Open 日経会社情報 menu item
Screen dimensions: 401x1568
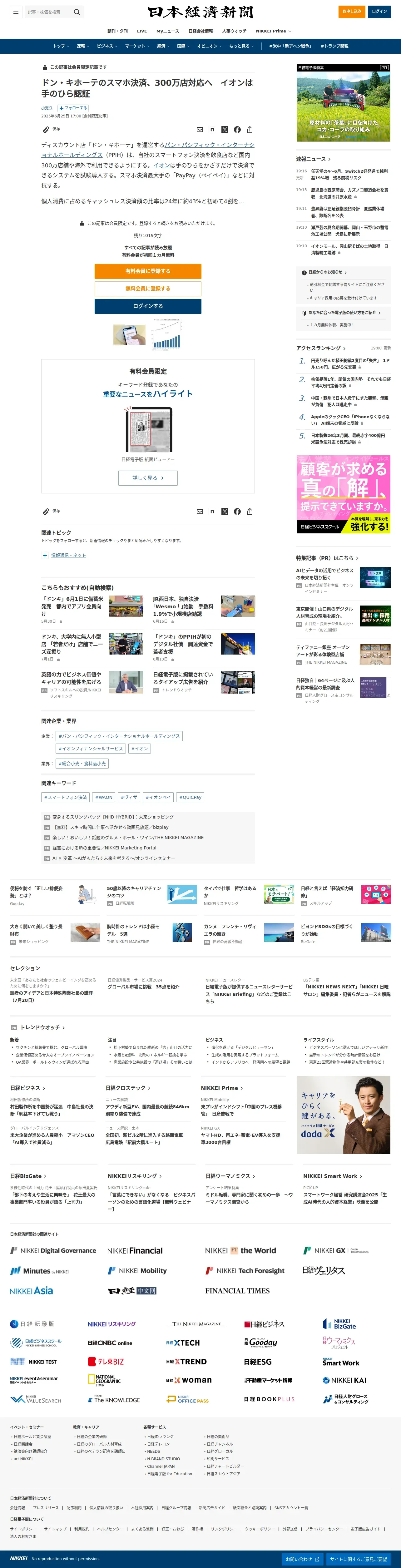(201, 31)
